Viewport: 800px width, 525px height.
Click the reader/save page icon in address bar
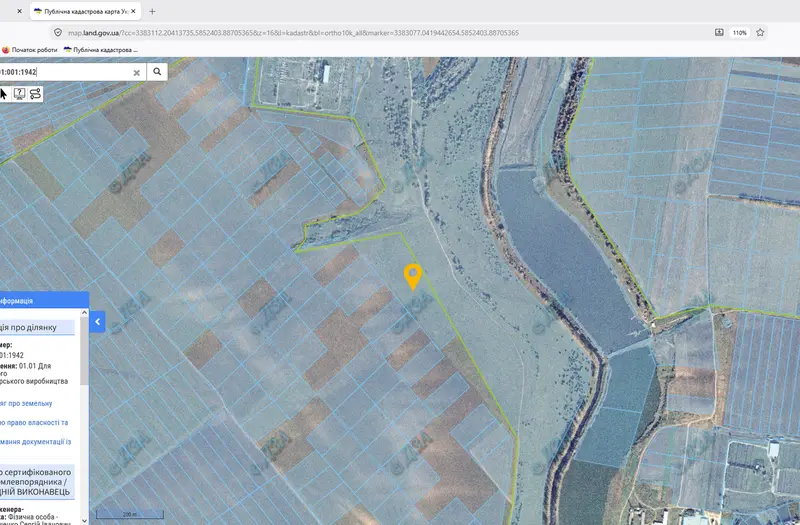click(x=719, y=33)
